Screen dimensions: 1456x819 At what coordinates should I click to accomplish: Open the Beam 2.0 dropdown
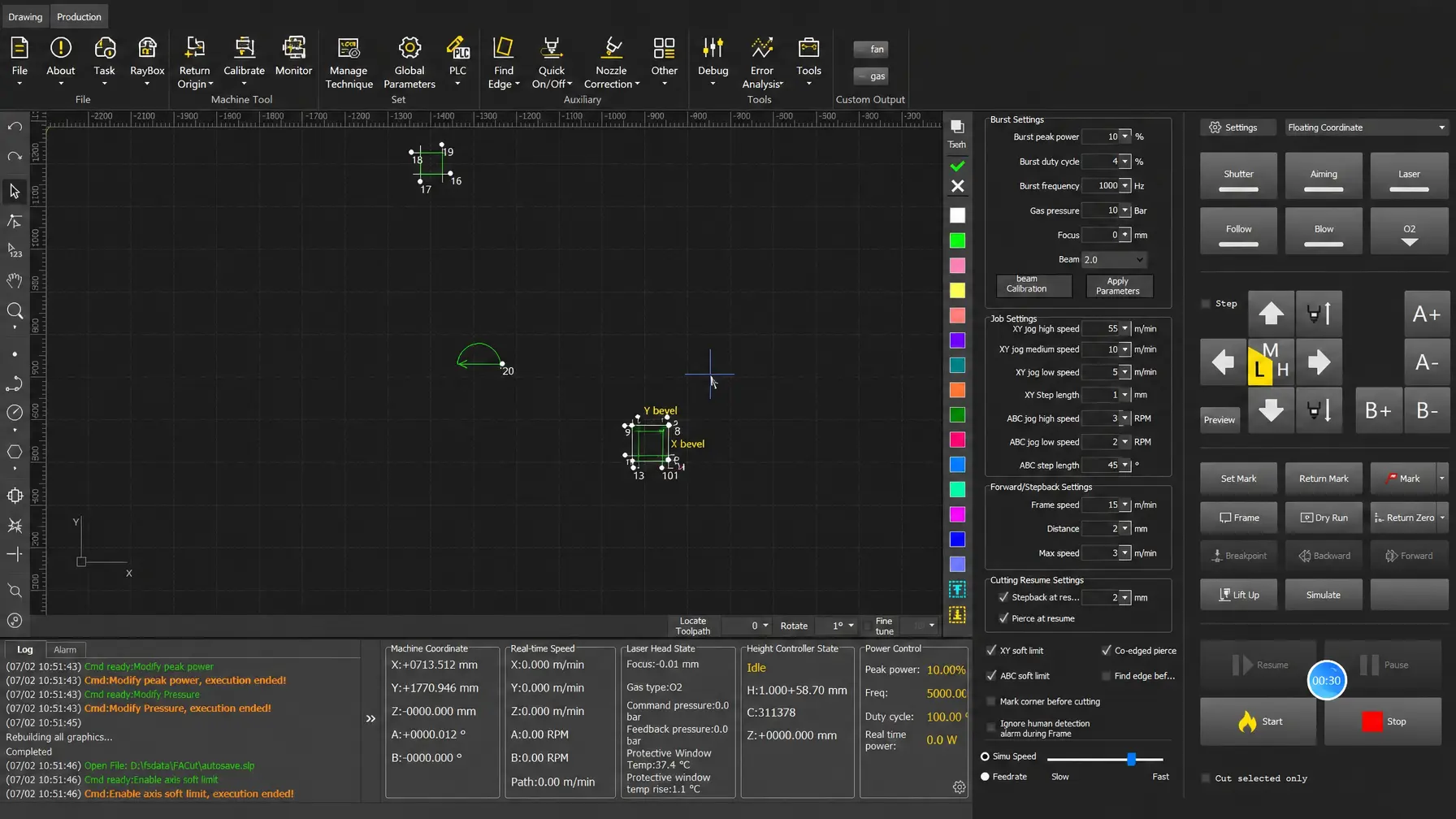pos(1114,259)
